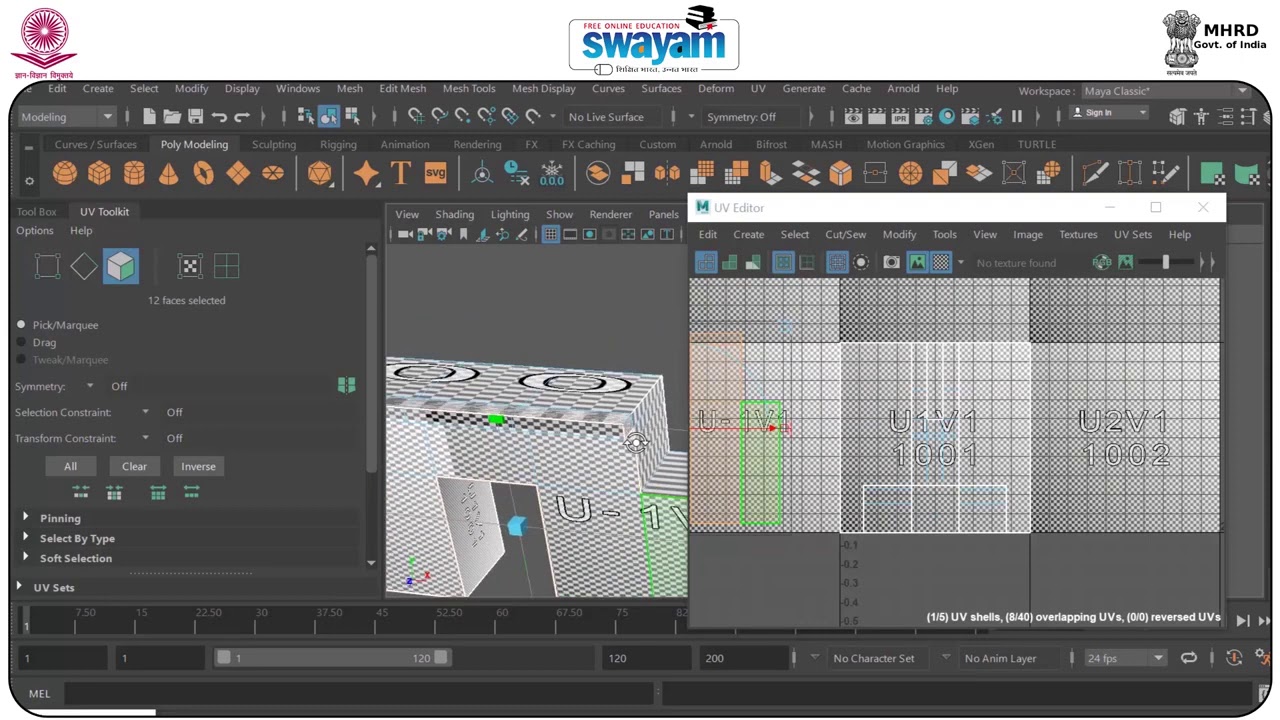Screen dimensions: 1280x720
Task: Click the open scene folder icon
Action: coord(172,117)
